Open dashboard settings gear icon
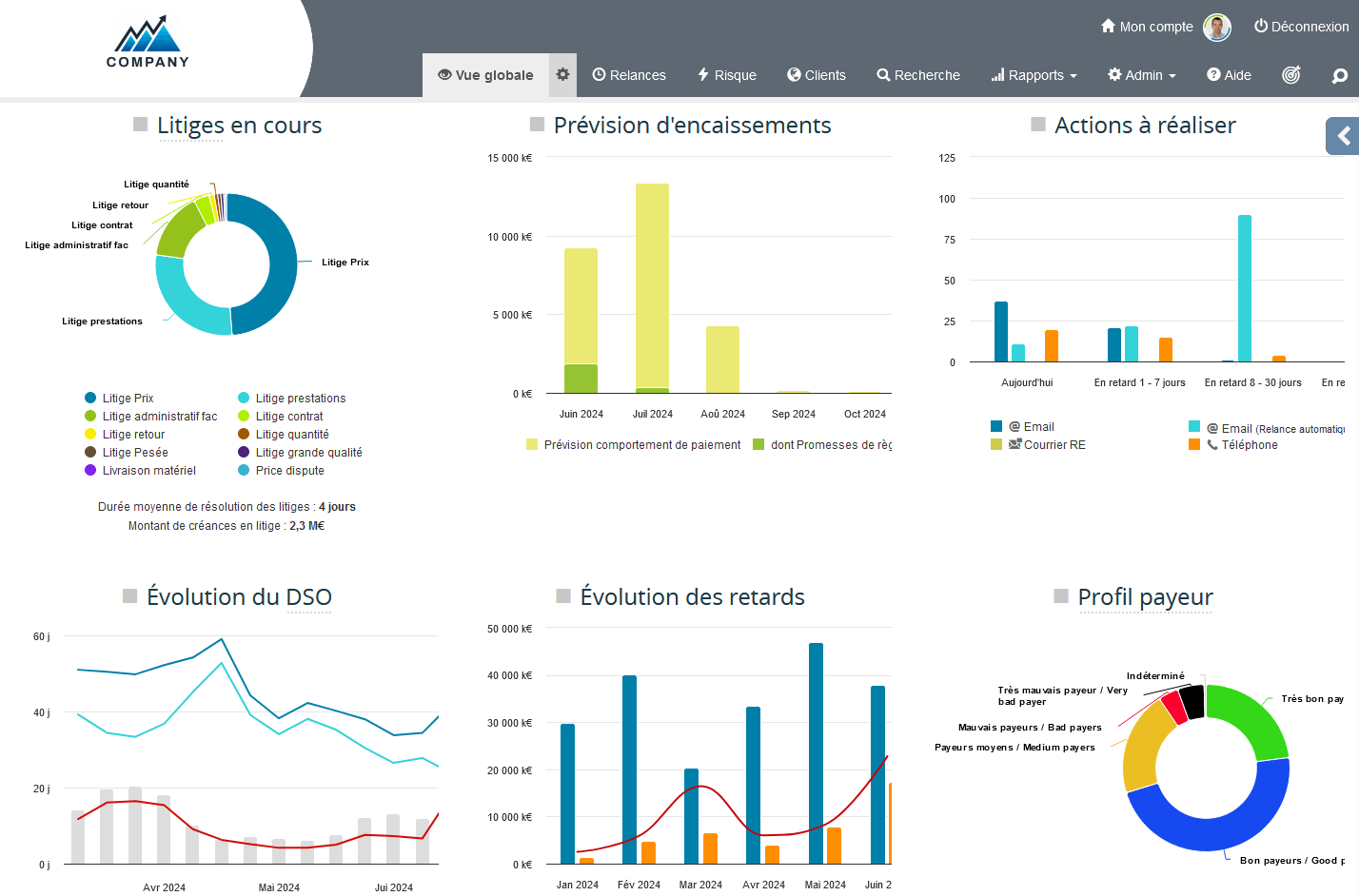The height and width of the screenshot is (896, 1359). (563, 74)
